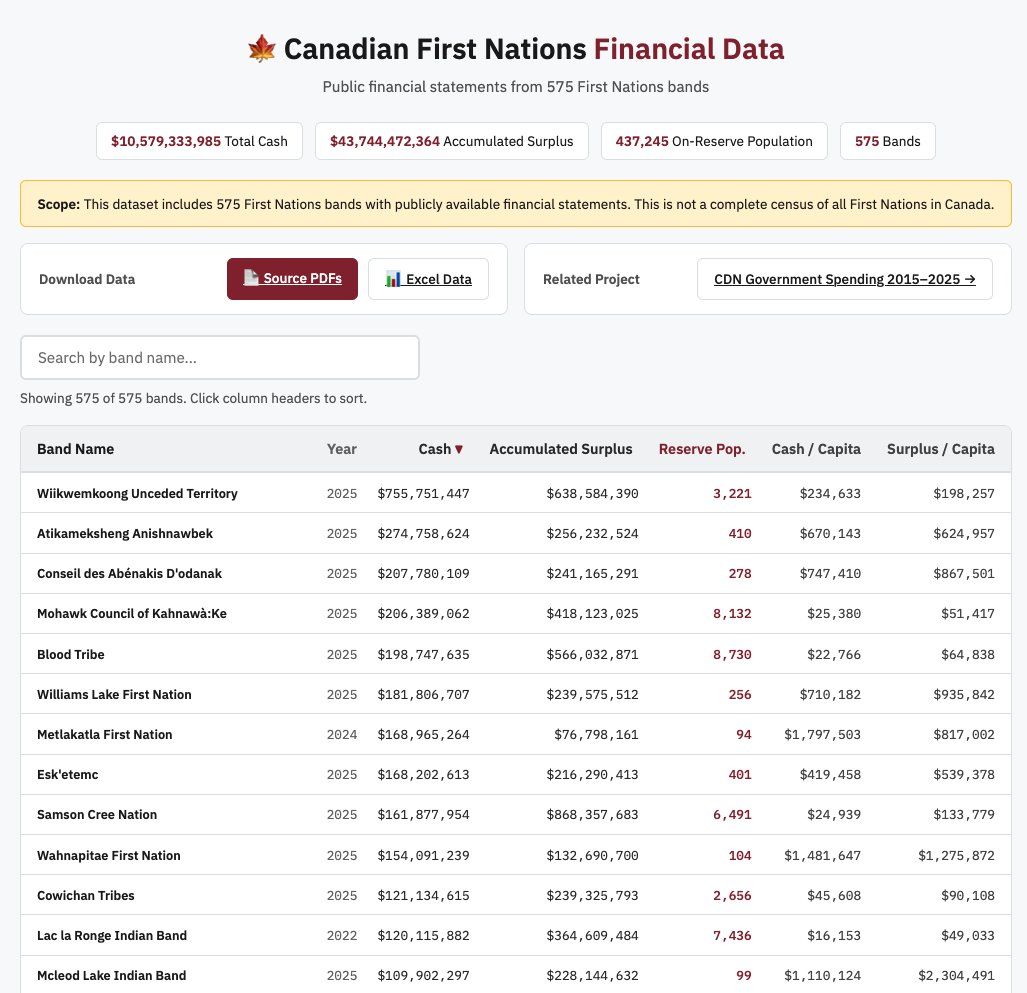Click the 575 Bands summary card
The image size is (1027, 993).
point(887,141)
